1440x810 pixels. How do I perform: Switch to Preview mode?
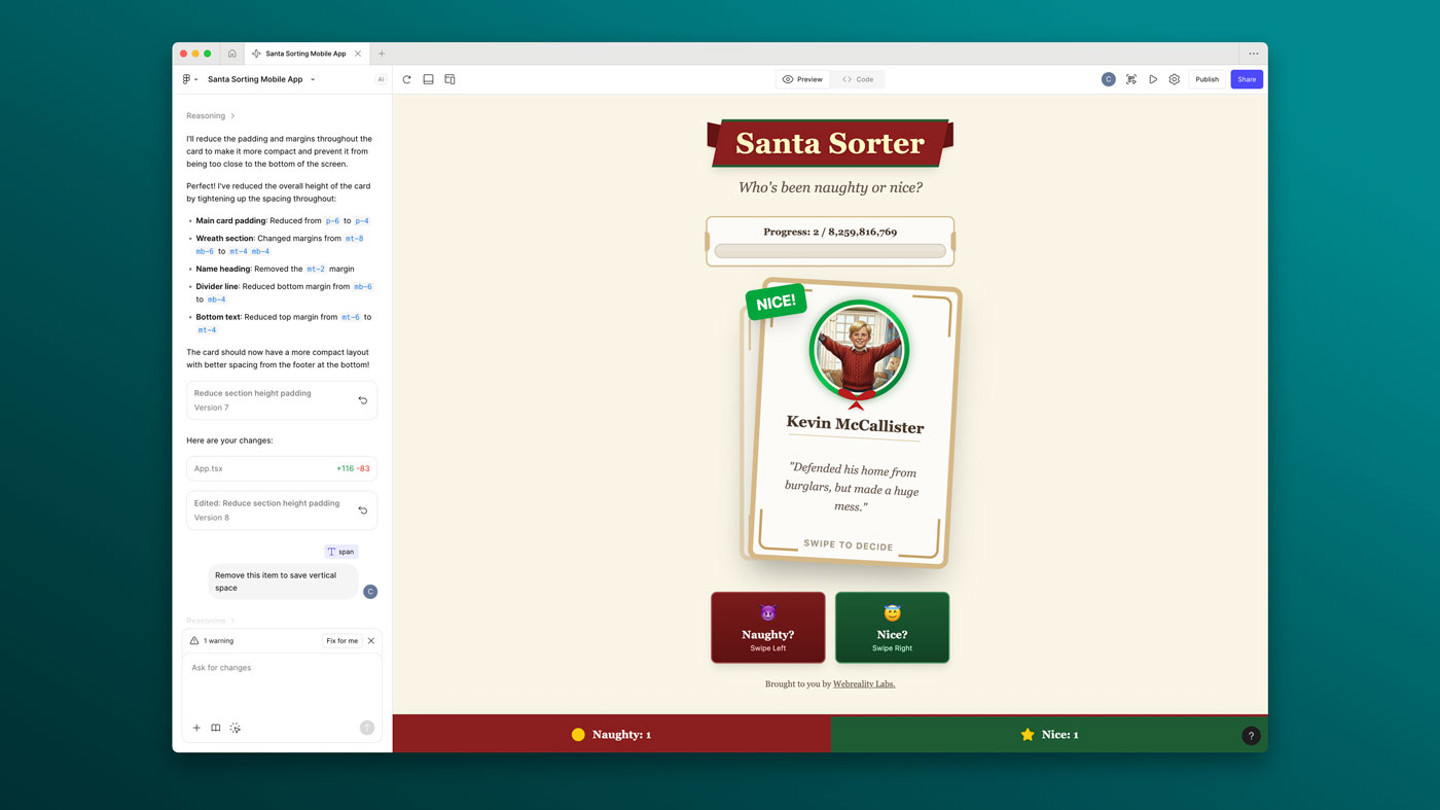(803, 79)
